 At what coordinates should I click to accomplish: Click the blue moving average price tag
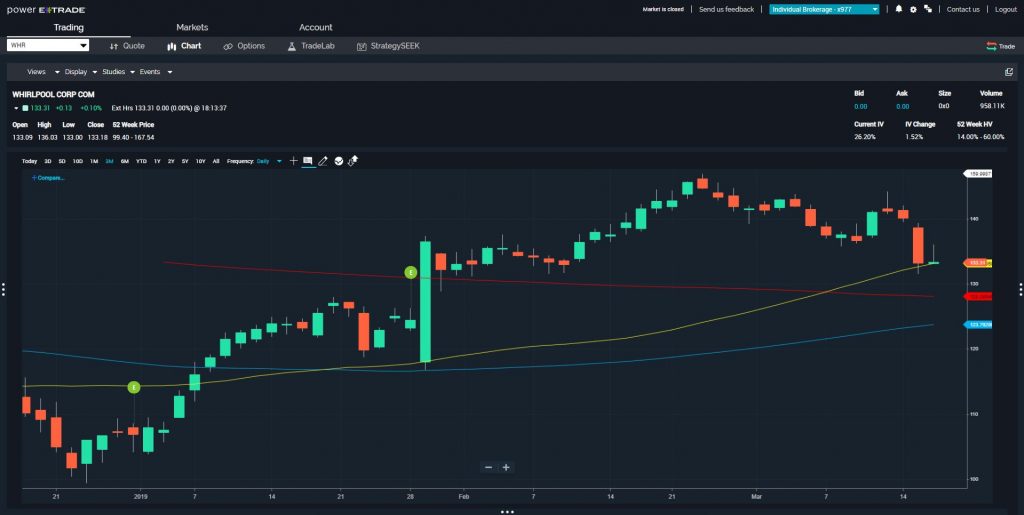point(978,324)
